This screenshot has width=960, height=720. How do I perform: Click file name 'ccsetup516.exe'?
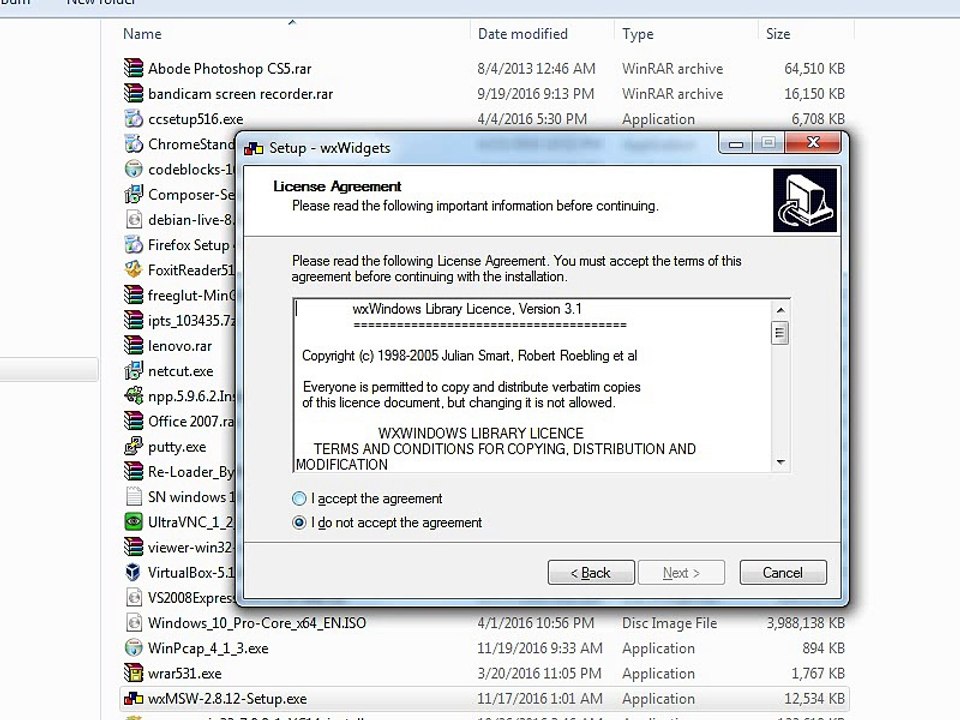point(196,119)
